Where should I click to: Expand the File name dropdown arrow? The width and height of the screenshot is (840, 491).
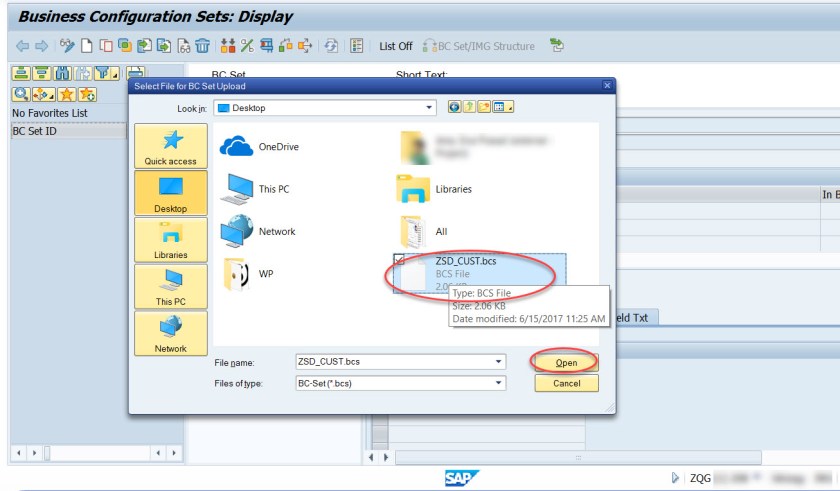[499, 361]
